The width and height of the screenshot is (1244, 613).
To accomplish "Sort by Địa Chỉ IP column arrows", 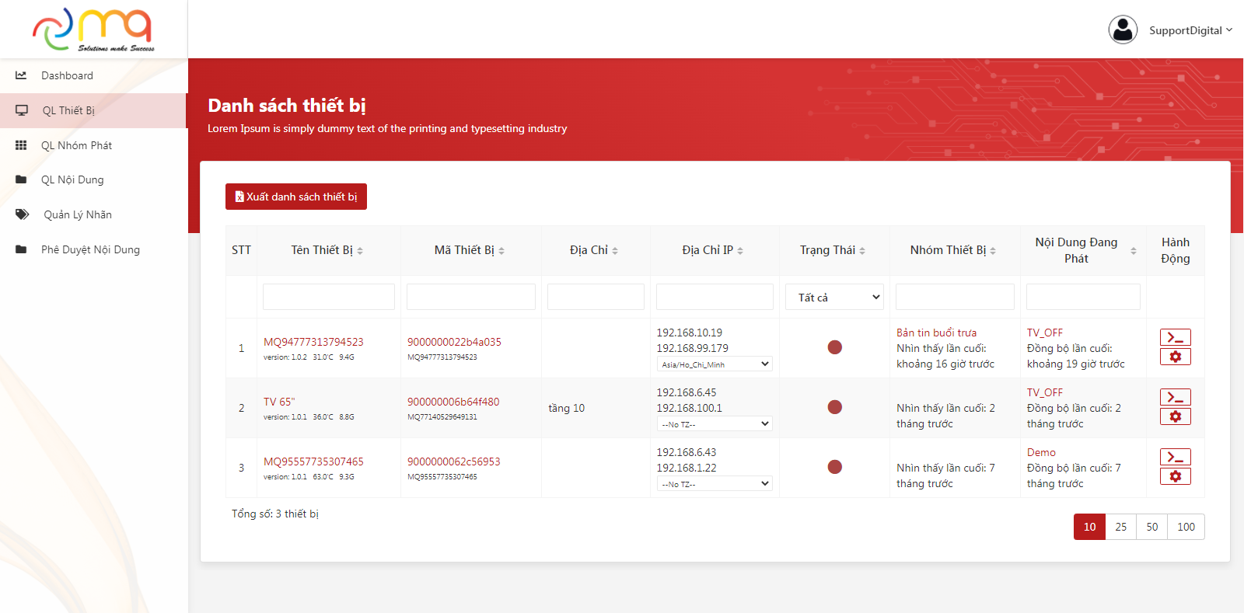I will (740, 251).
